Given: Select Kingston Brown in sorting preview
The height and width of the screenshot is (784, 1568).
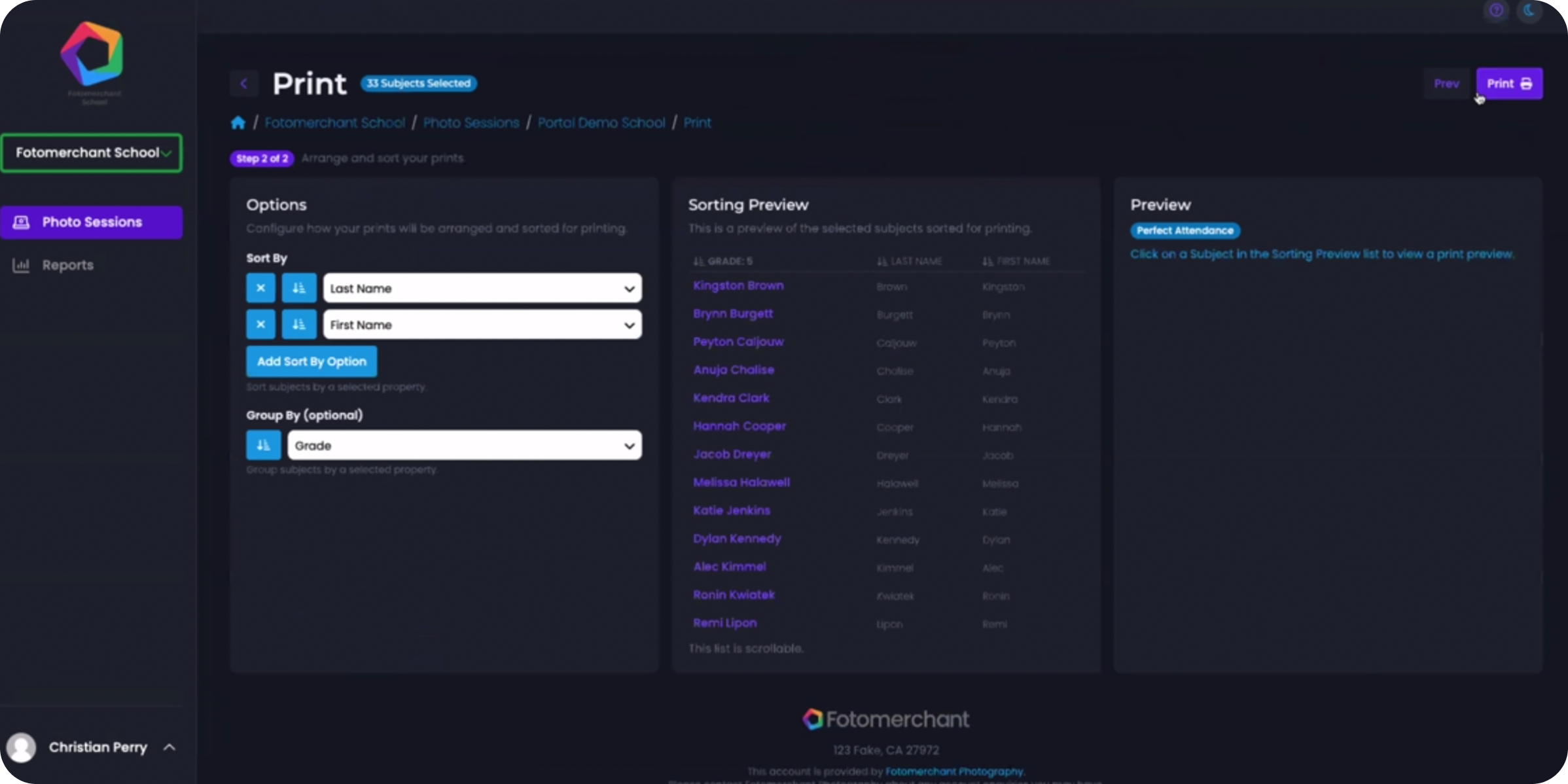Looking at the screenshot, I should tap(738, 286).
